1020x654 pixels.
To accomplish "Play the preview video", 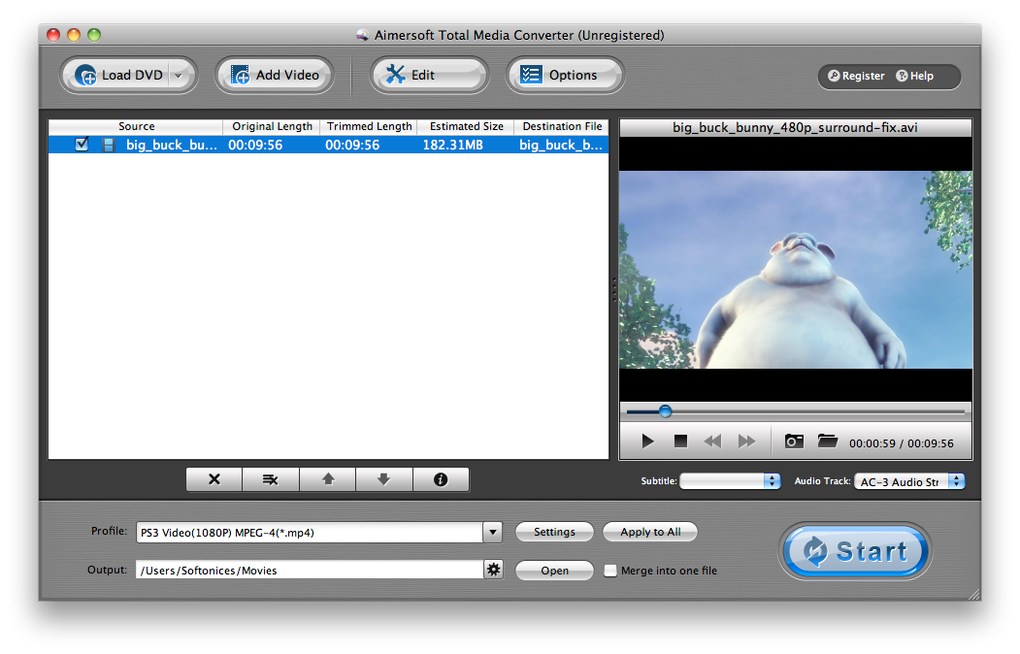I will point(647,441).
